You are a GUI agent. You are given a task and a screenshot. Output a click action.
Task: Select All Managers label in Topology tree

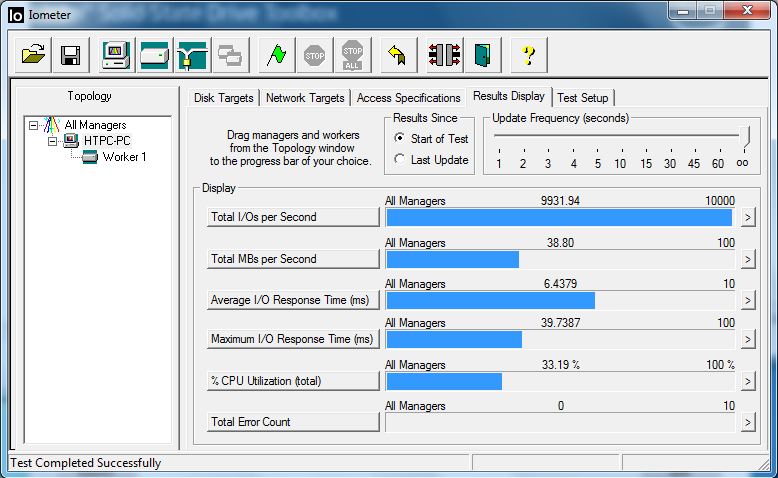point(95,125)
